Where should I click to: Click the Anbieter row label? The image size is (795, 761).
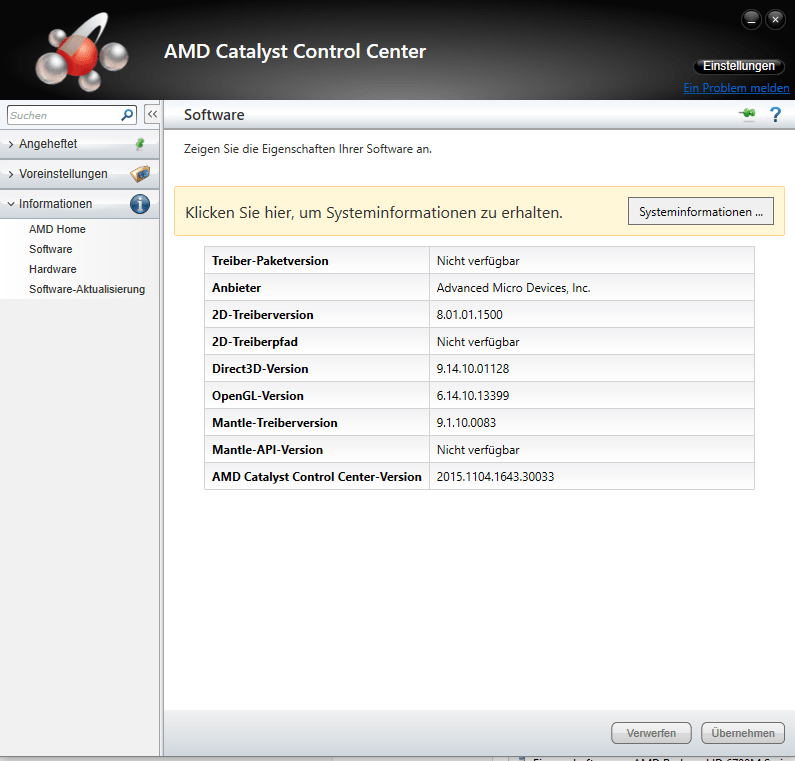pyautogui.click(x=236, y=288)
